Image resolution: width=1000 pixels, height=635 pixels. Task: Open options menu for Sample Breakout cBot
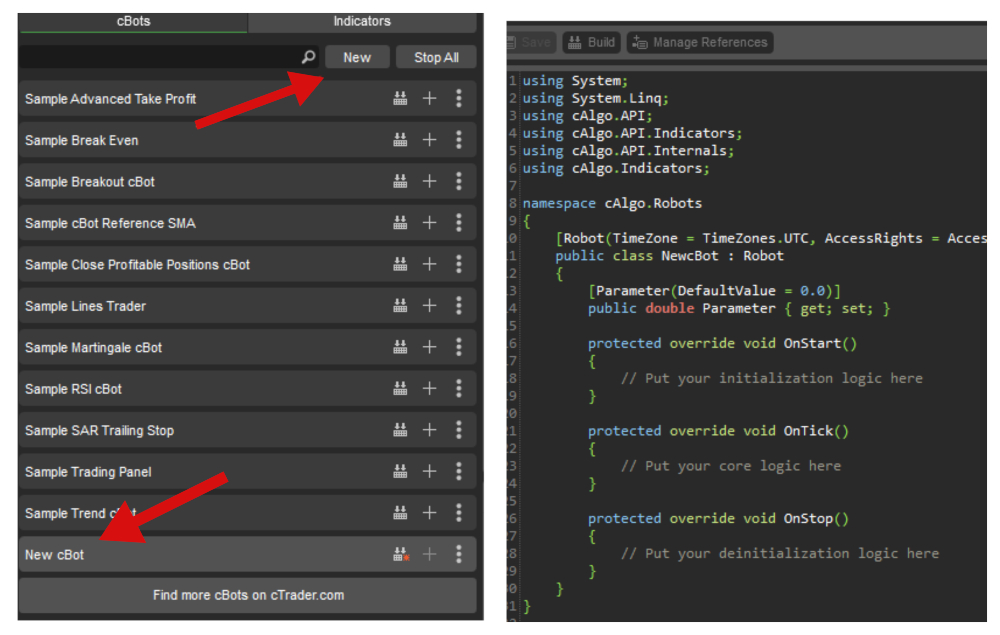pos(459,181)
